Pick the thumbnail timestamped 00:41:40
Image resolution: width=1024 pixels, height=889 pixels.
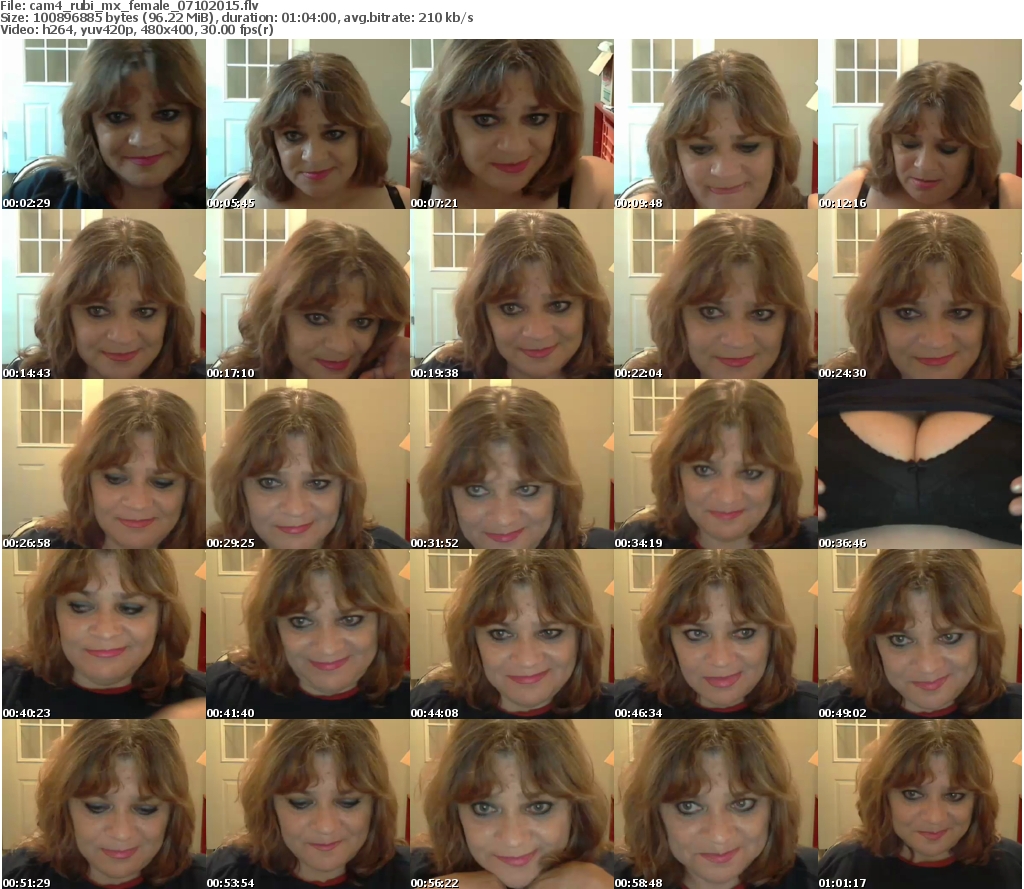coord(308,634)
